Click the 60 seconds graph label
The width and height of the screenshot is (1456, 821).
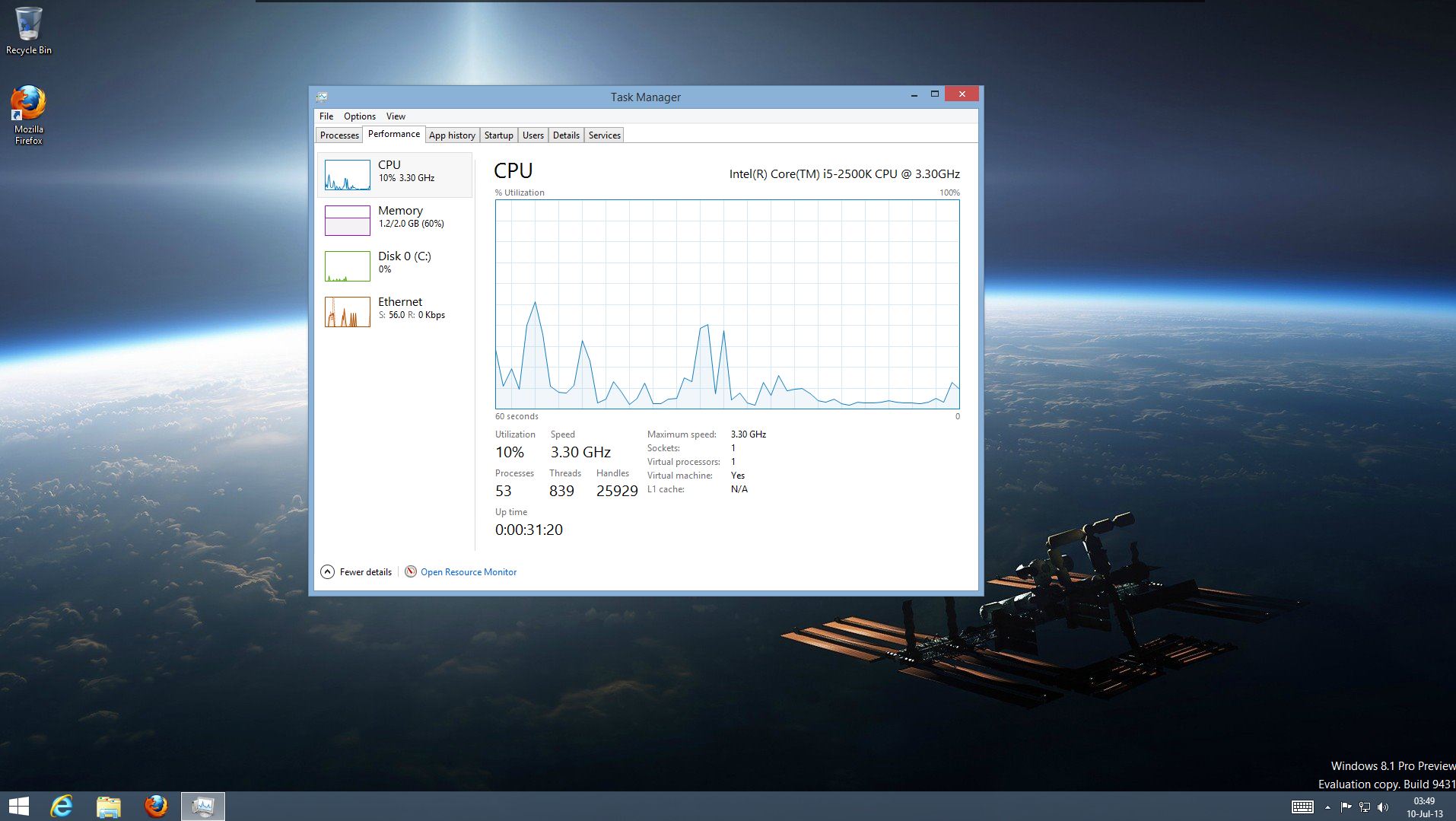coord(517,416)
